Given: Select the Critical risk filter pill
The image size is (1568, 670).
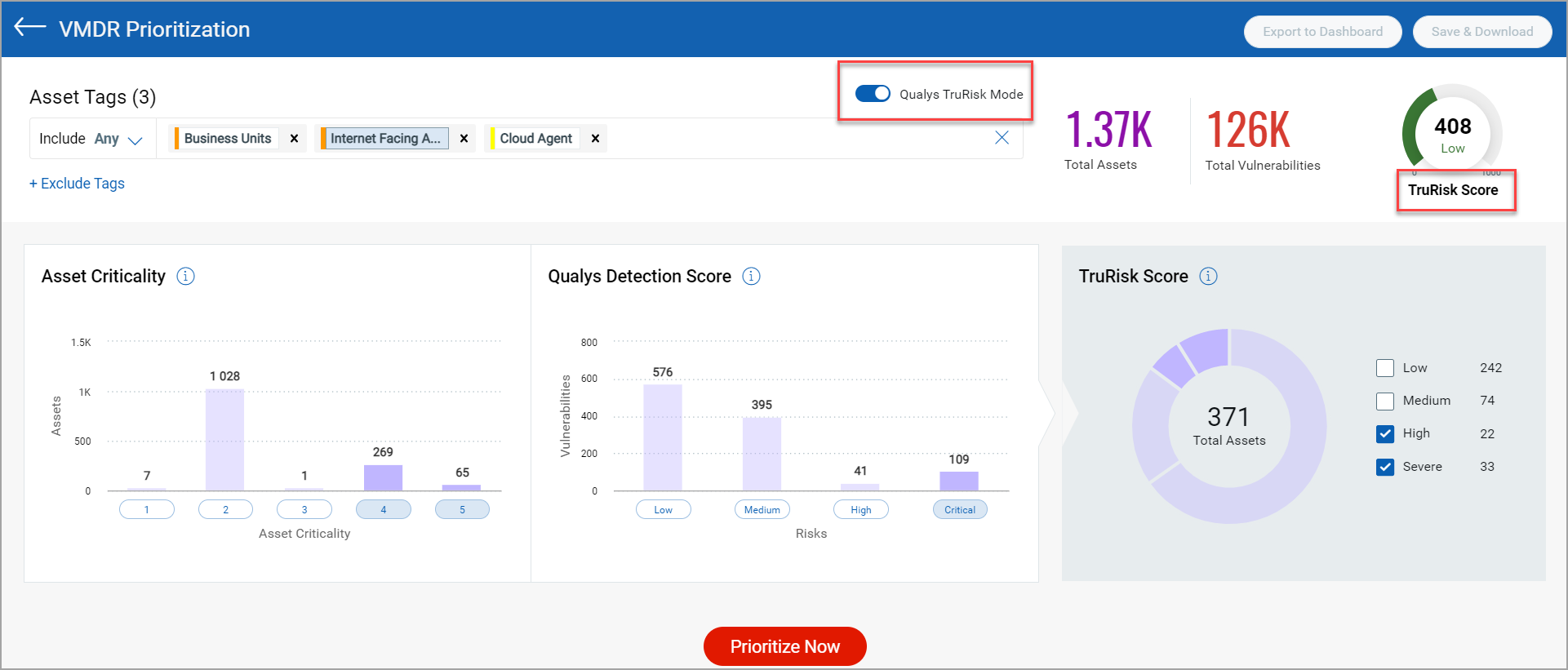Looking at the screenshot, I should point(959,510).
